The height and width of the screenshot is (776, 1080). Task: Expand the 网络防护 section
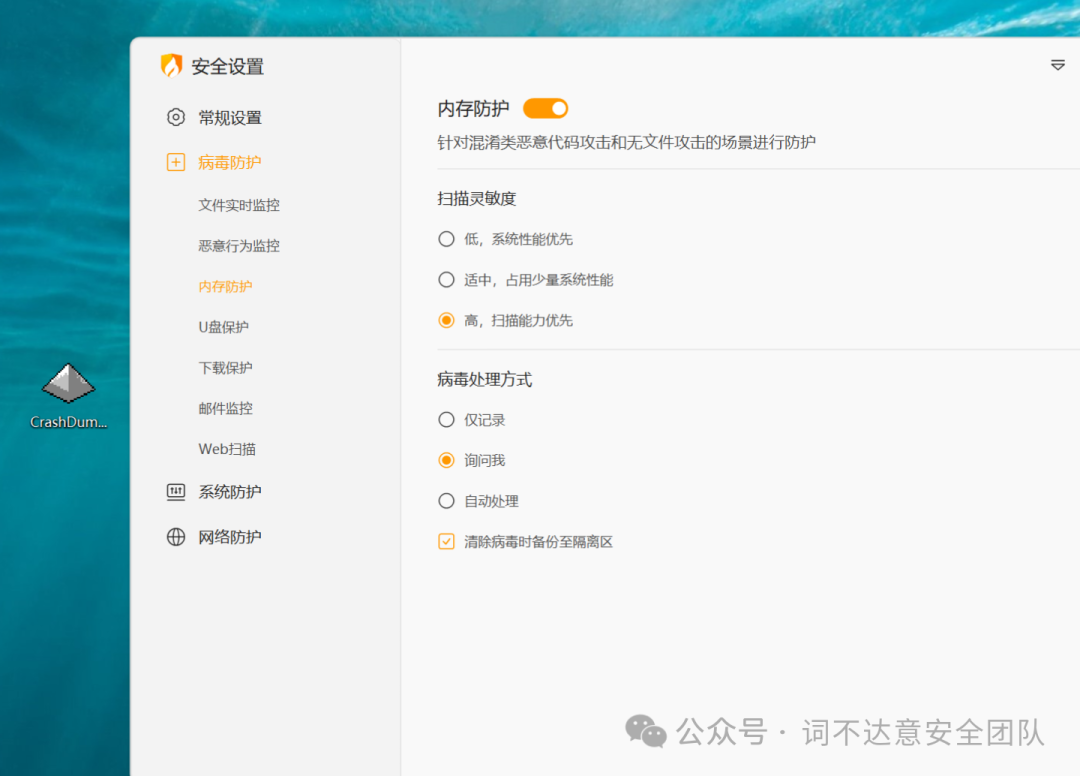point(230,537)
